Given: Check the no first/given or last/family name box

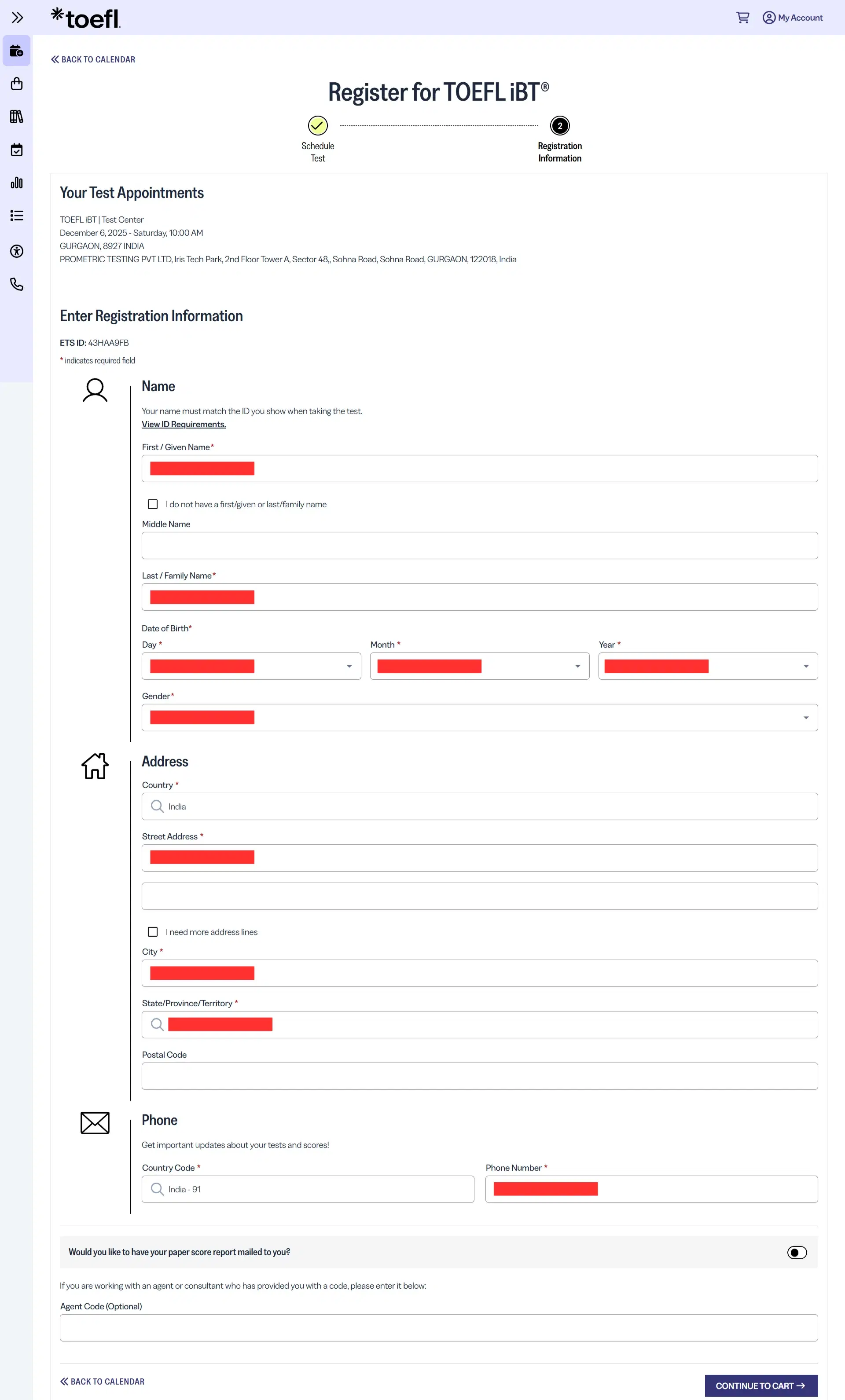Looking at the screenshot, I should tap(153, 504).
